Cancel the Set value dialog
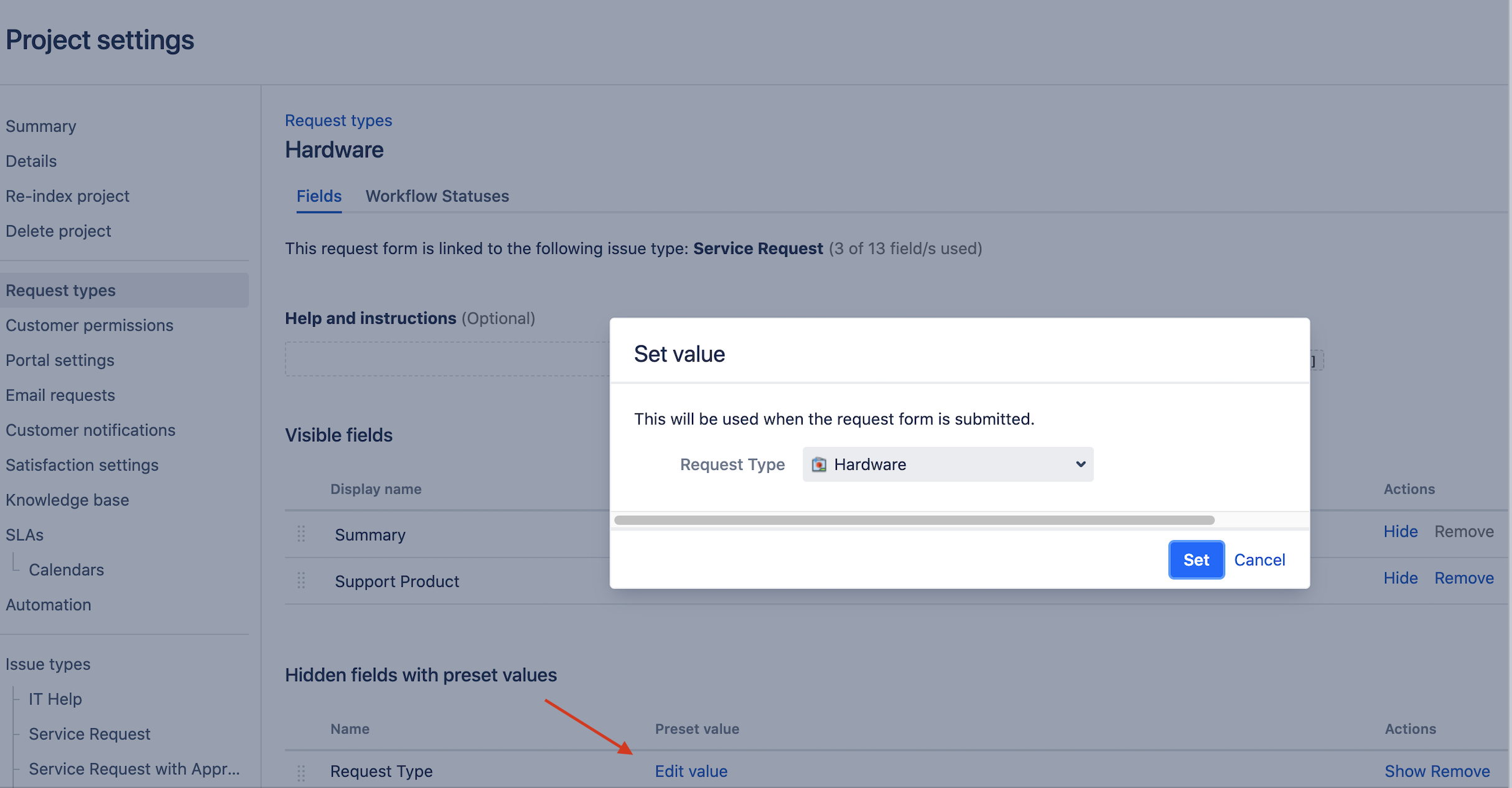The width and height of the screenshot is (1512, 788). [1259, 560]
